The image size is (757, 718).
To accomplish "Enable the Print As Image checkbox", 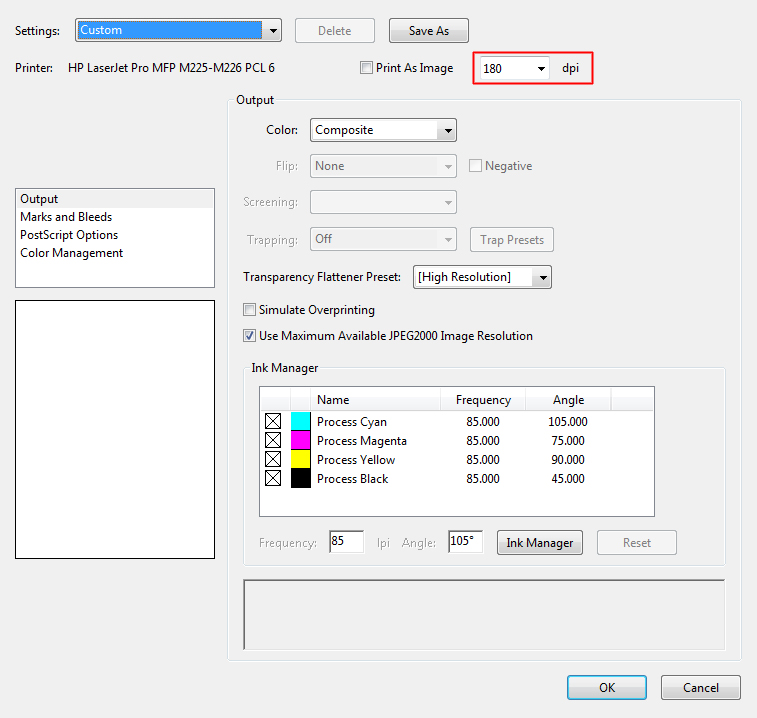I will [x=367, y=68].
